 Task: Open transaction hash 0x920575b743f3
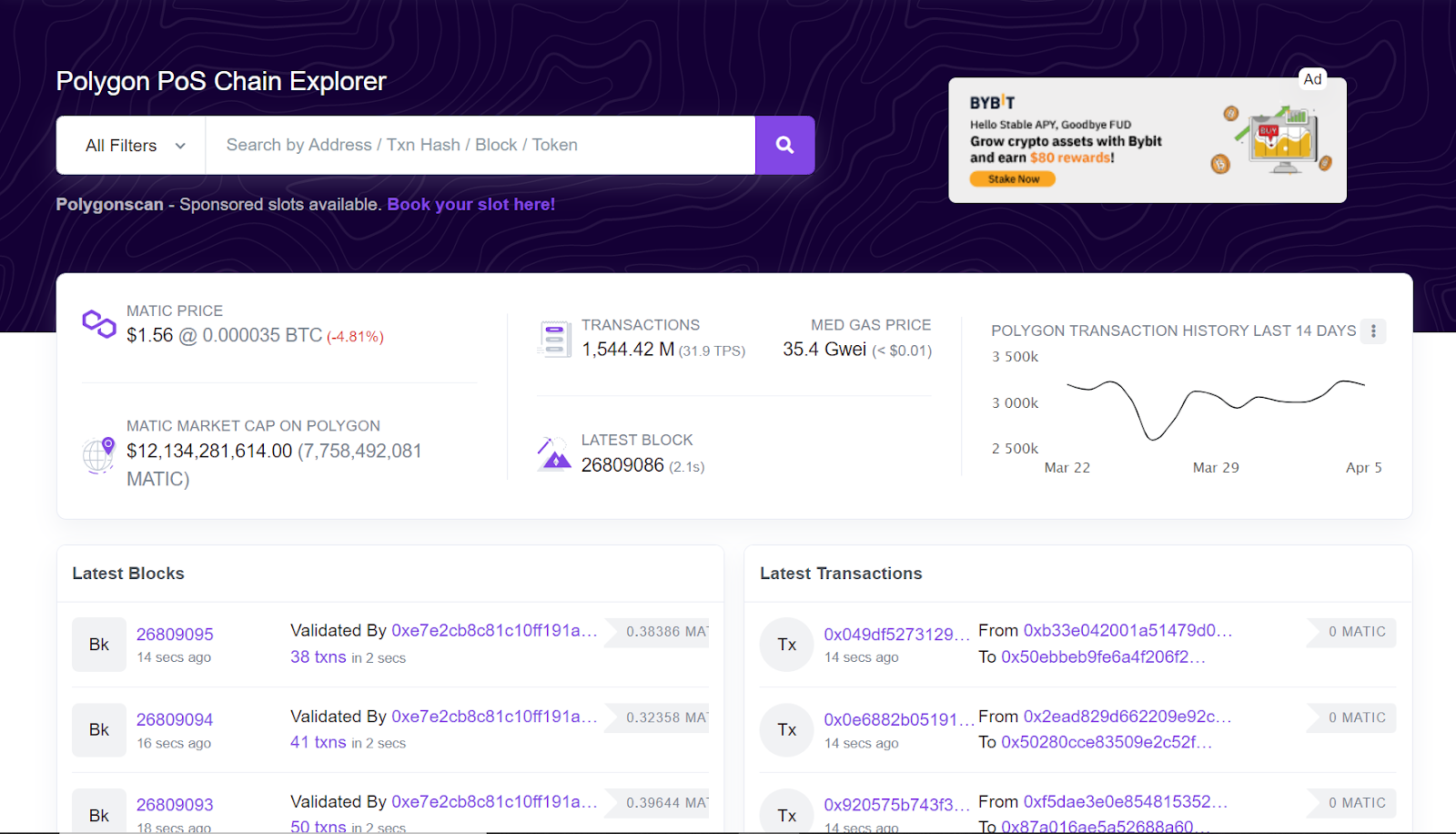point(898,805)
